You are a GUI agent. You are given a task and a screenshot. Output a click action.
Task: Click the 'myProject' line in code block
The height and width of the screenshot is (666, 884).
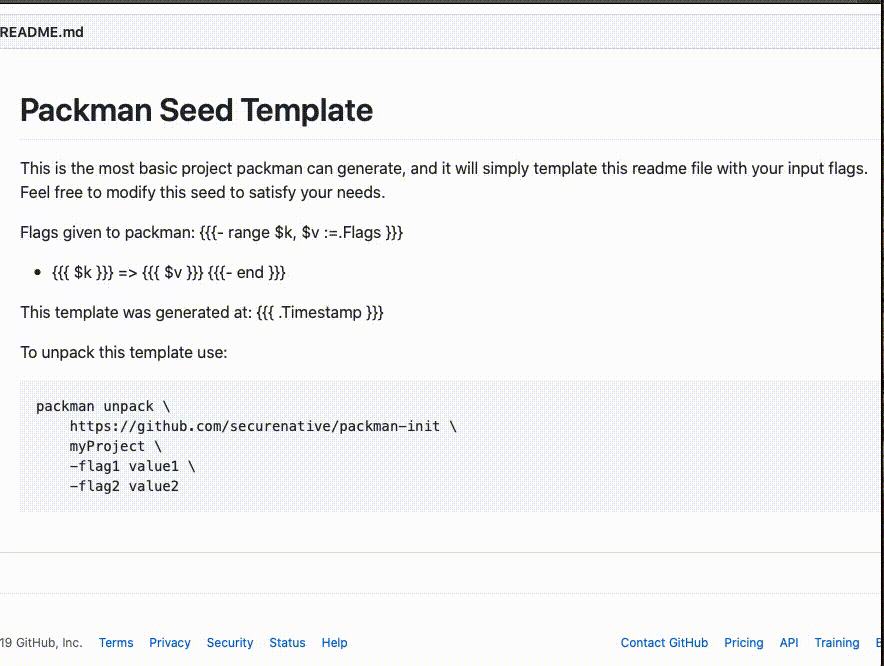point(115,446)
